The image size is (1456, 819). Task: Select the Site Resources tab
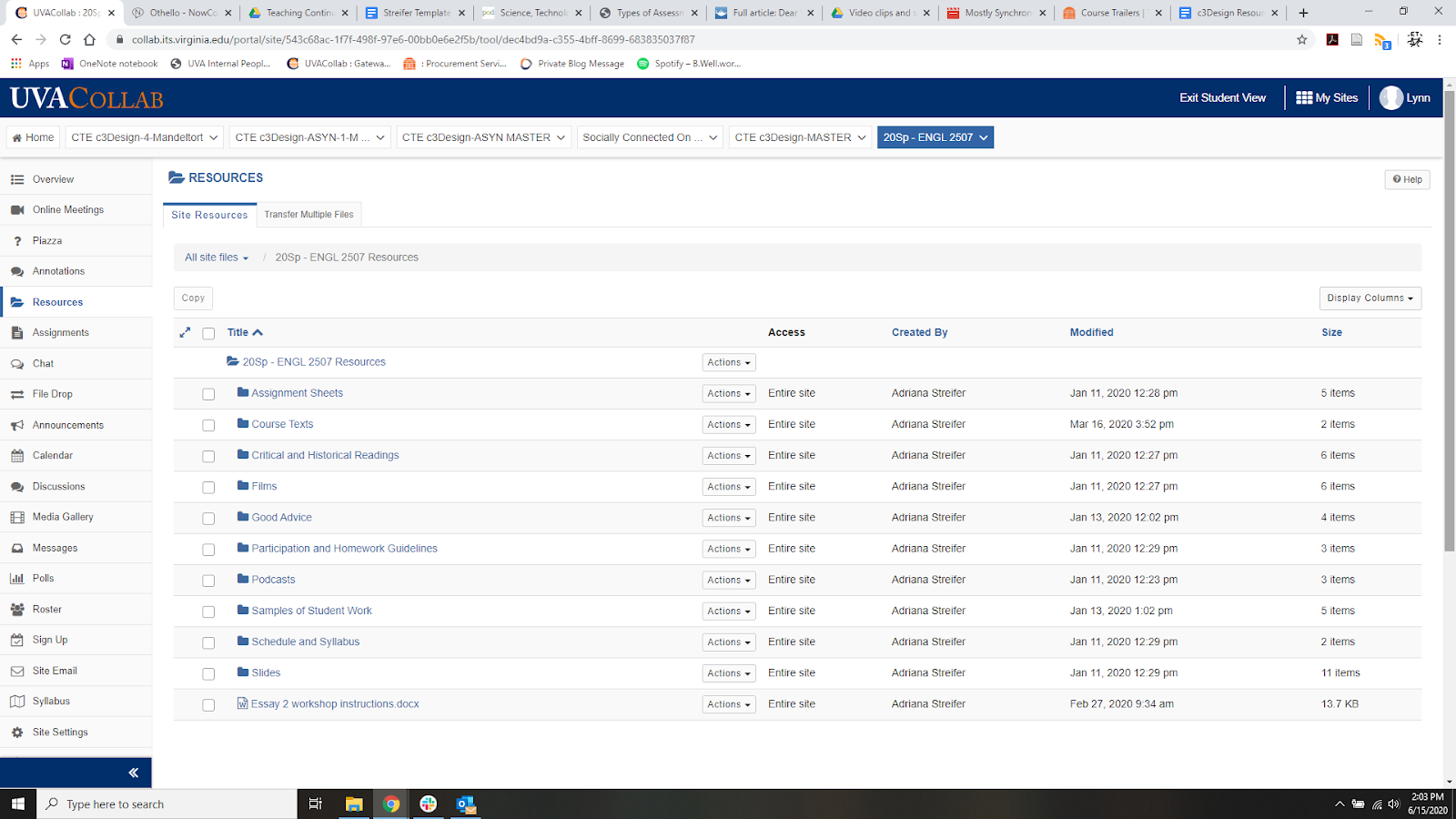[x=209, y=215]
